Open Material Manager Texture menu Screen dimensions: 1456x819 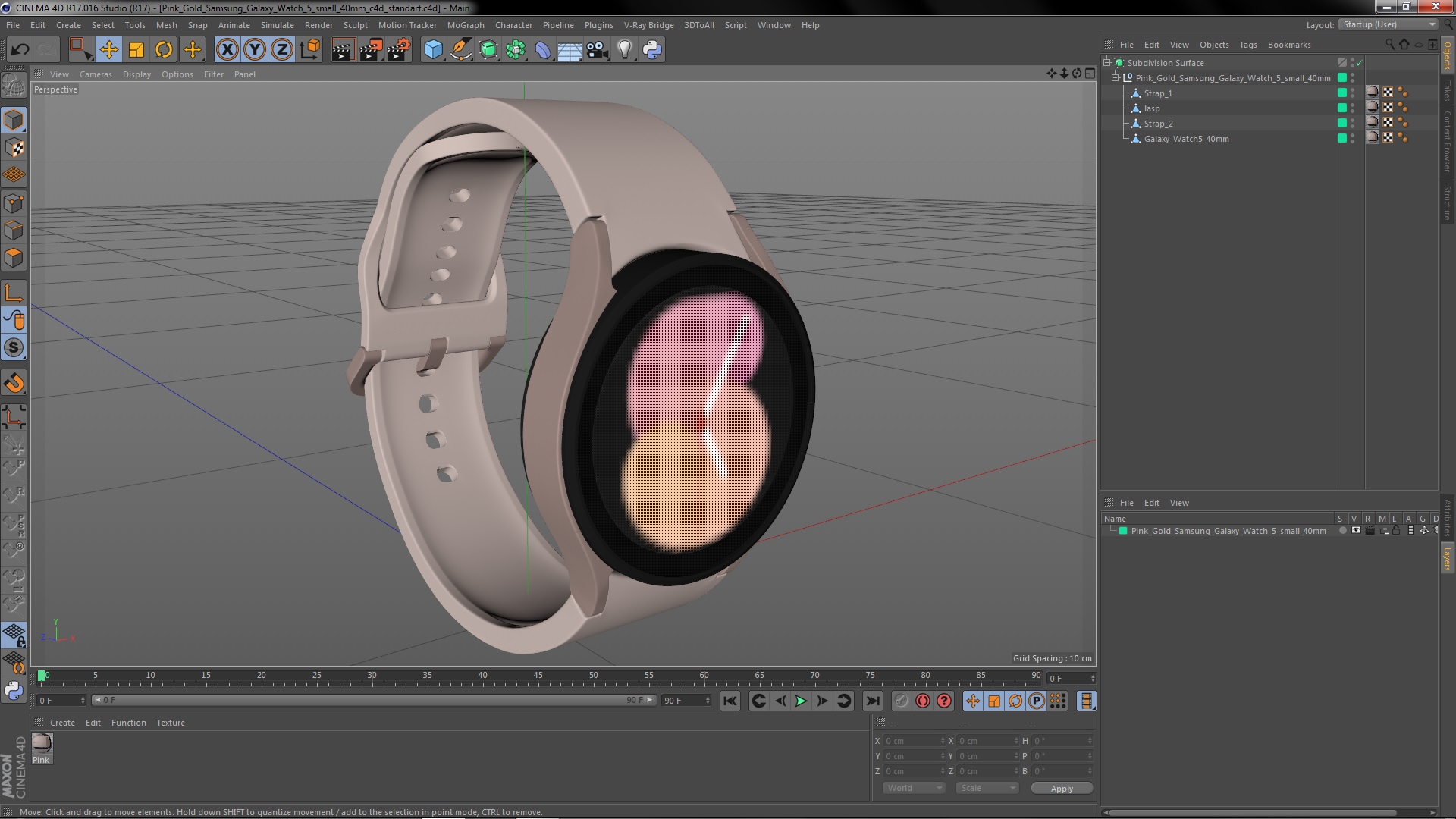tap(171, 723)
